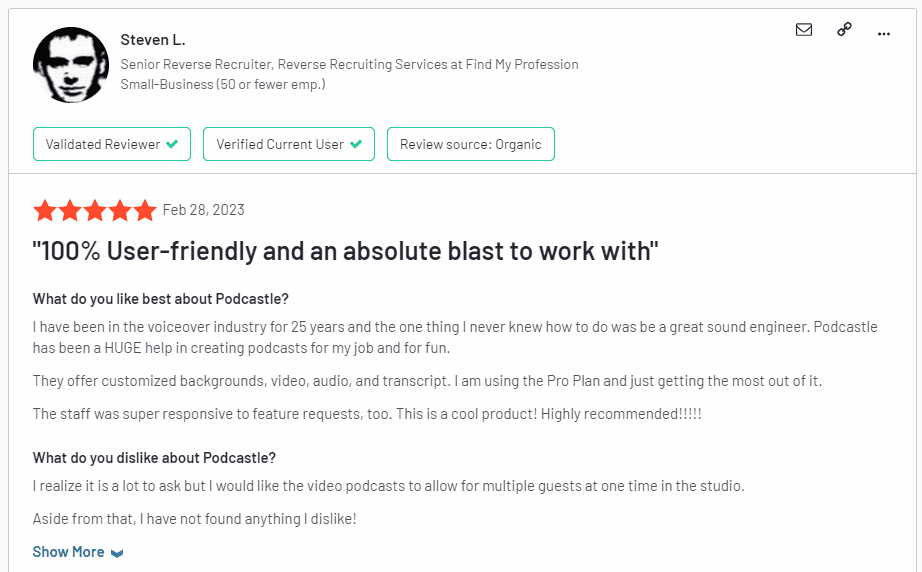The height and width of the screenshot is (572, 922).
Task: Click Steven L.'s profile avatar
Action: coord(71,65)
